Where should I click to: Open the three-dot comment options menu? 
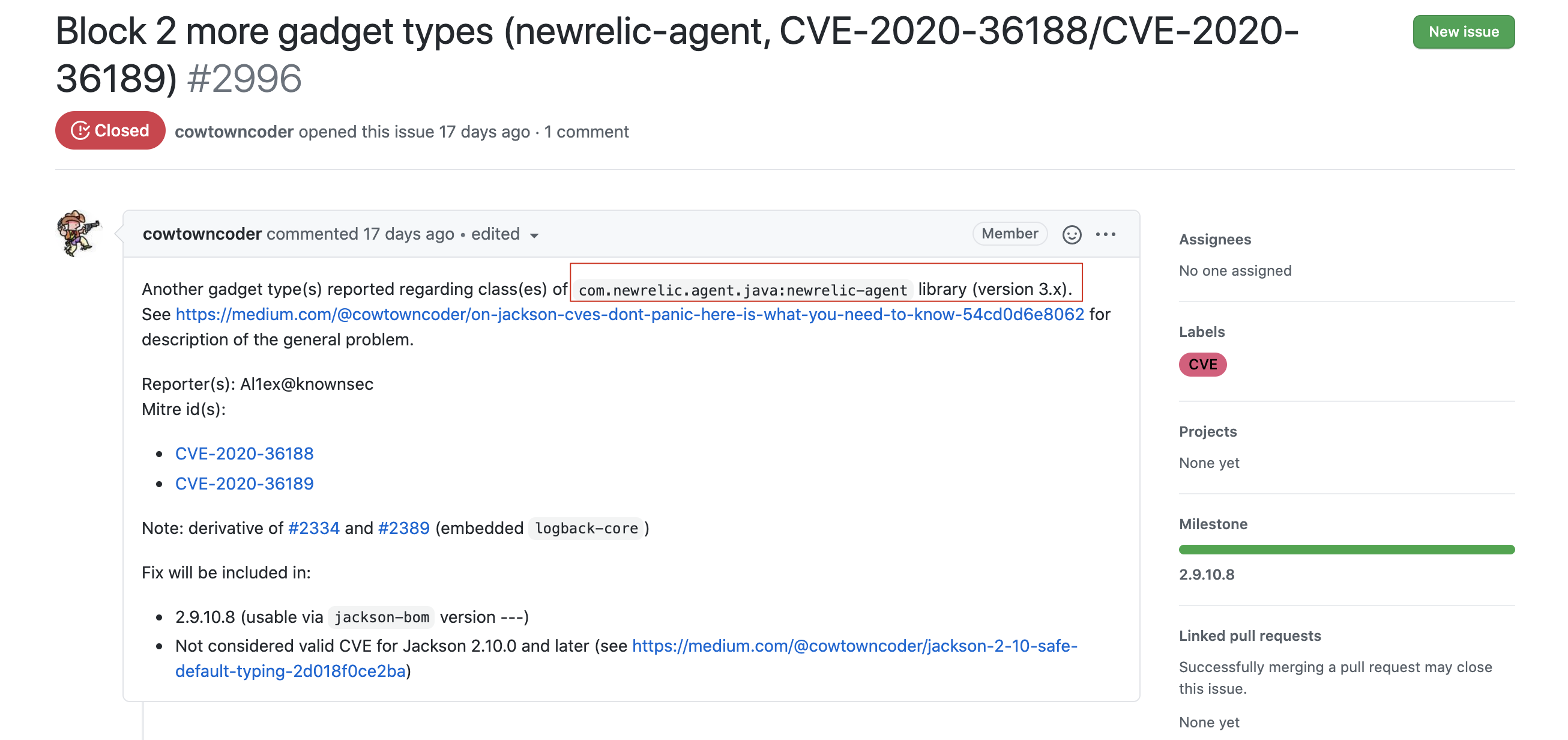(1105, 234)
